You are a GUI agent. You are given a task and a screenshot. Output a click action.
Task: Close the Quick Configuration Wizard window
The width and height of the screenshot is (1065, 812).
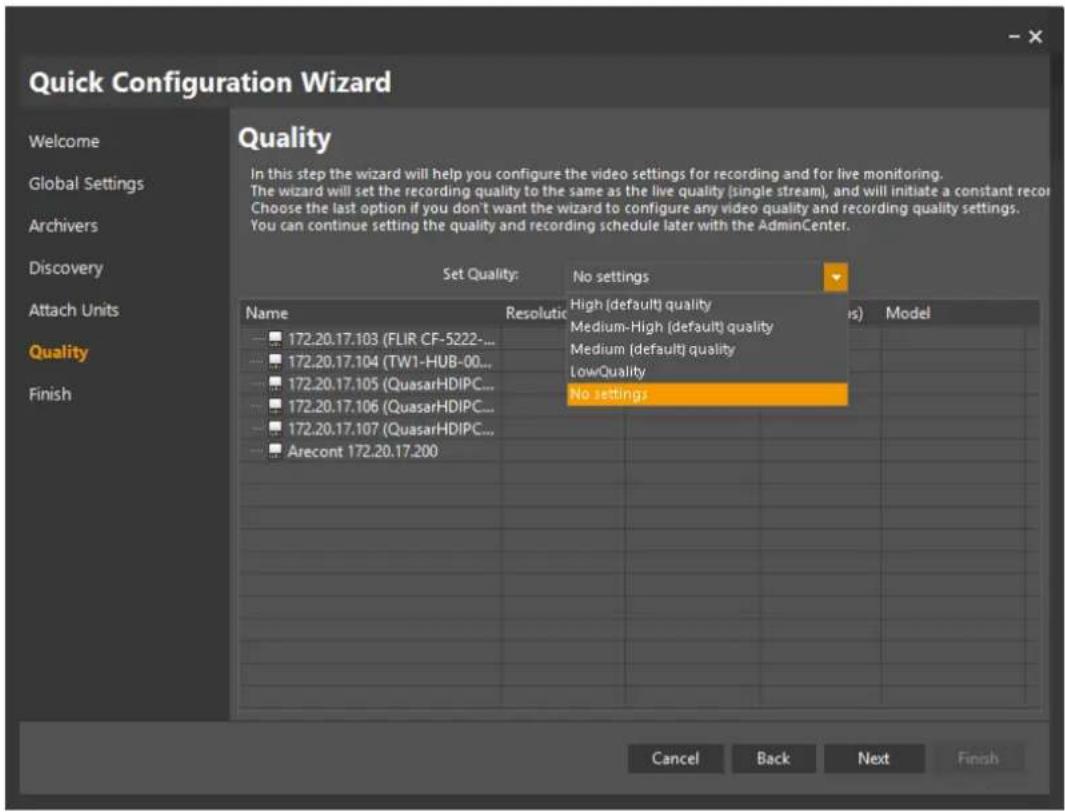[1035, 37]
